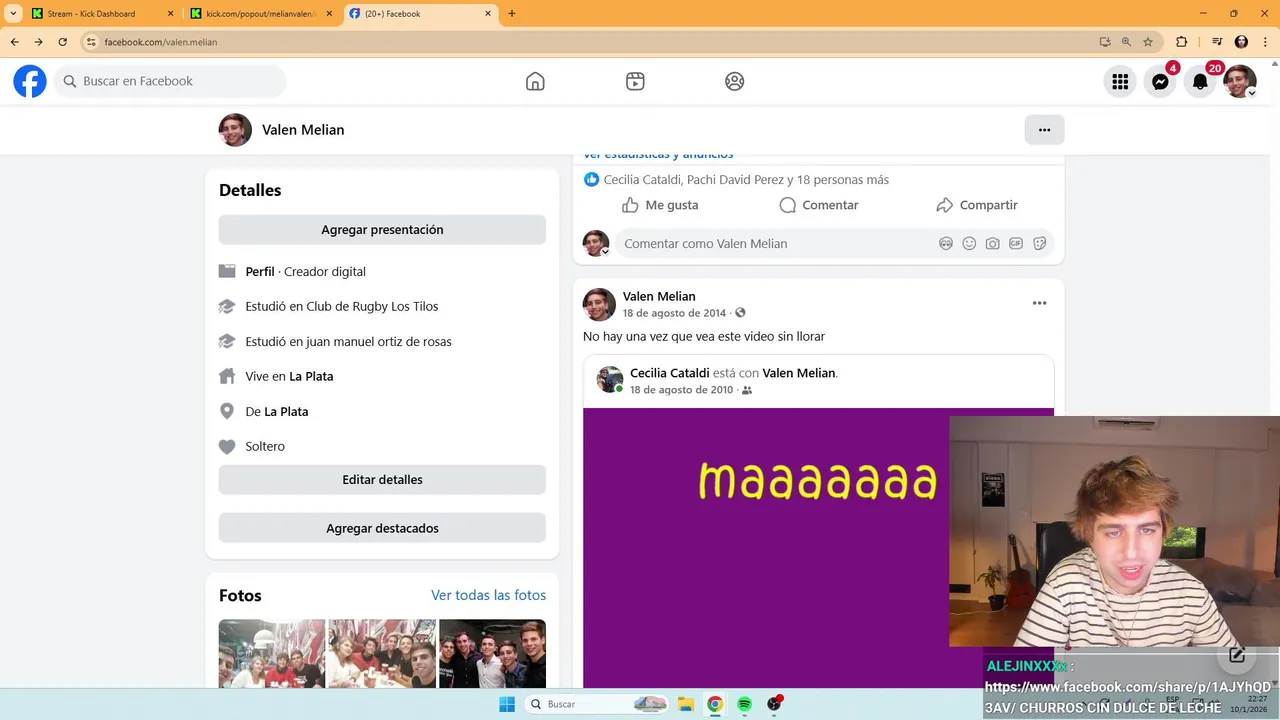Click Estudió en Club de Rugby Los Tilos
The image size is (1280, 720).
(x=342, y=306)
